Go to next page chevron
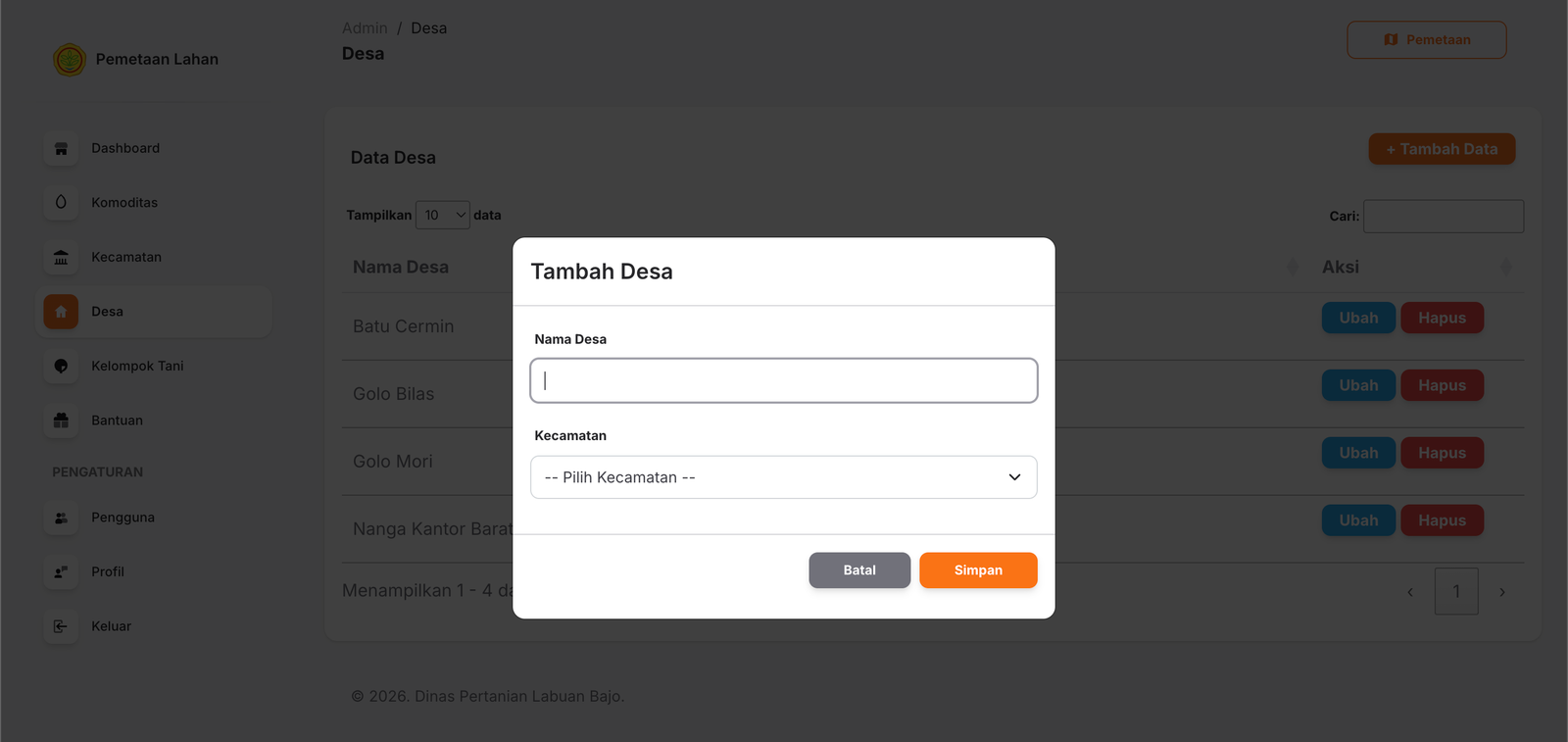The width and height of the screenshot is (1568, 742). (x=1502, y=592)
